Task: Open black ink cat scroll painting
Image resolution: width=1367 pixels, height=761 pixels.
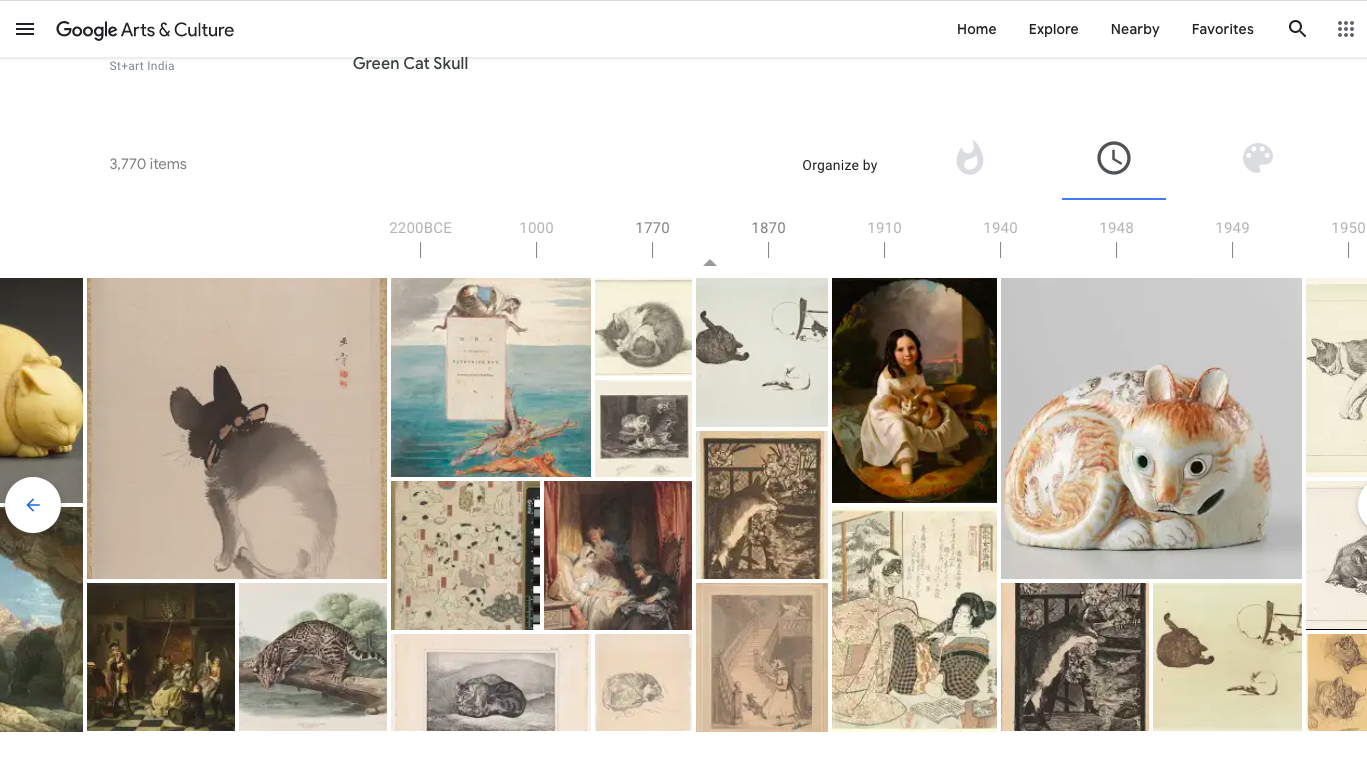Action: pyautogui.click(x=237, y=428)
